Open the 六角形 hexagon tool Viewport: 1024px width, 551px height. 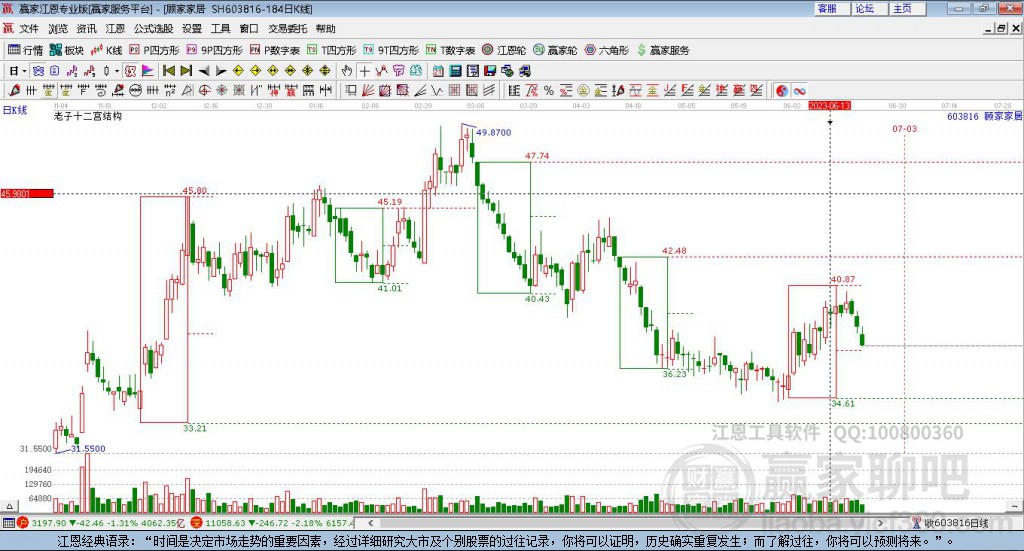(x=607, y=50)
